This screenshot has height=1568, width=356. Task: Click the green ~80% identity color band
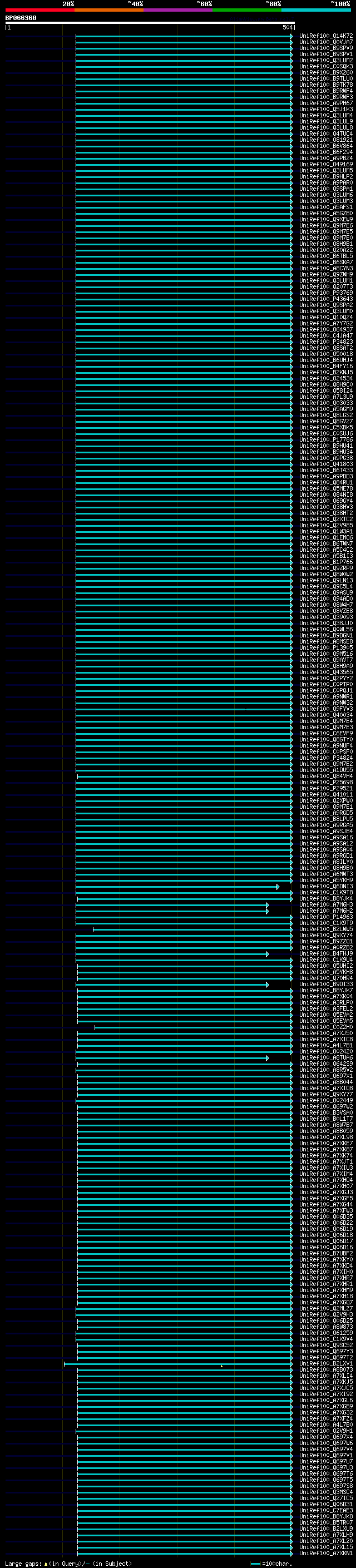click(x=247, y=10)
